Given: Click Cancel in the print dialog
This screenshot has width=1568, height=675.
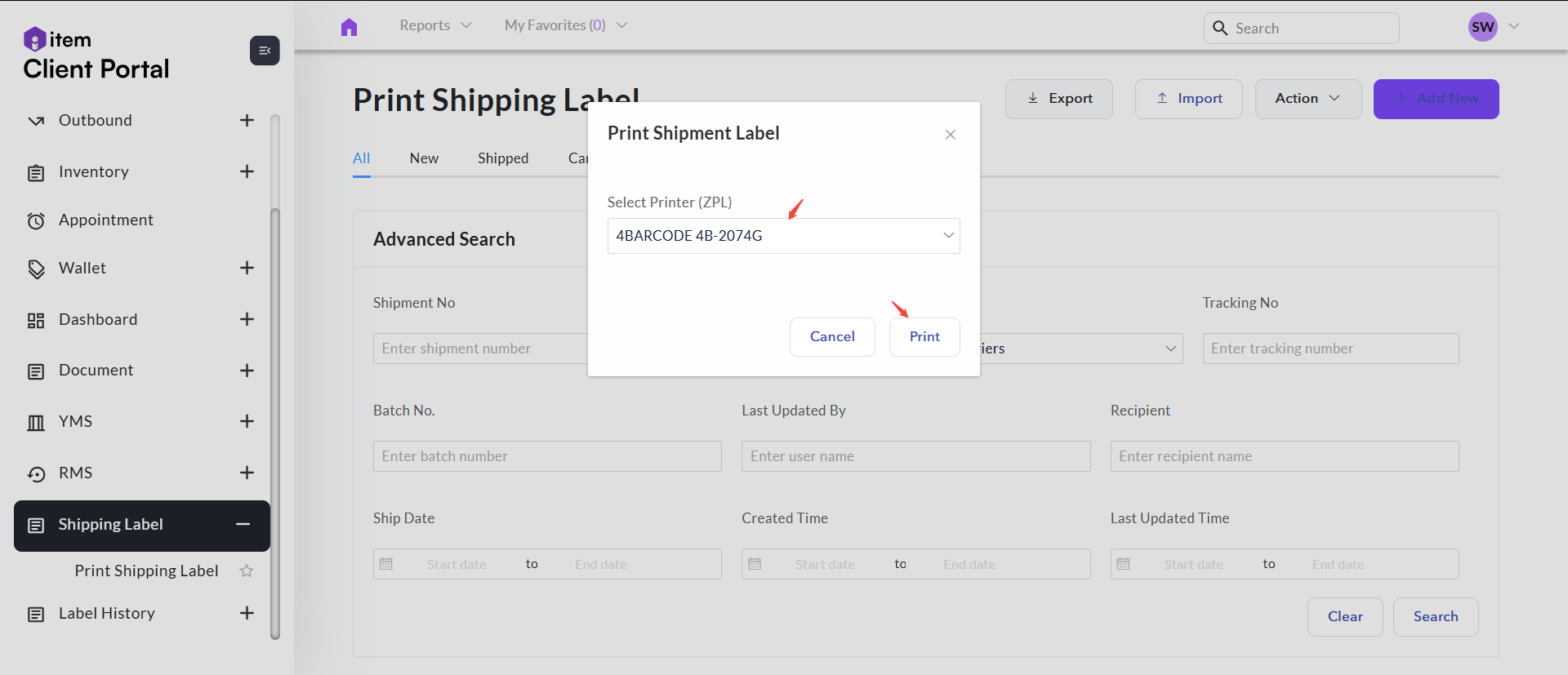Looking at the screenshot, I should [832, 337].
